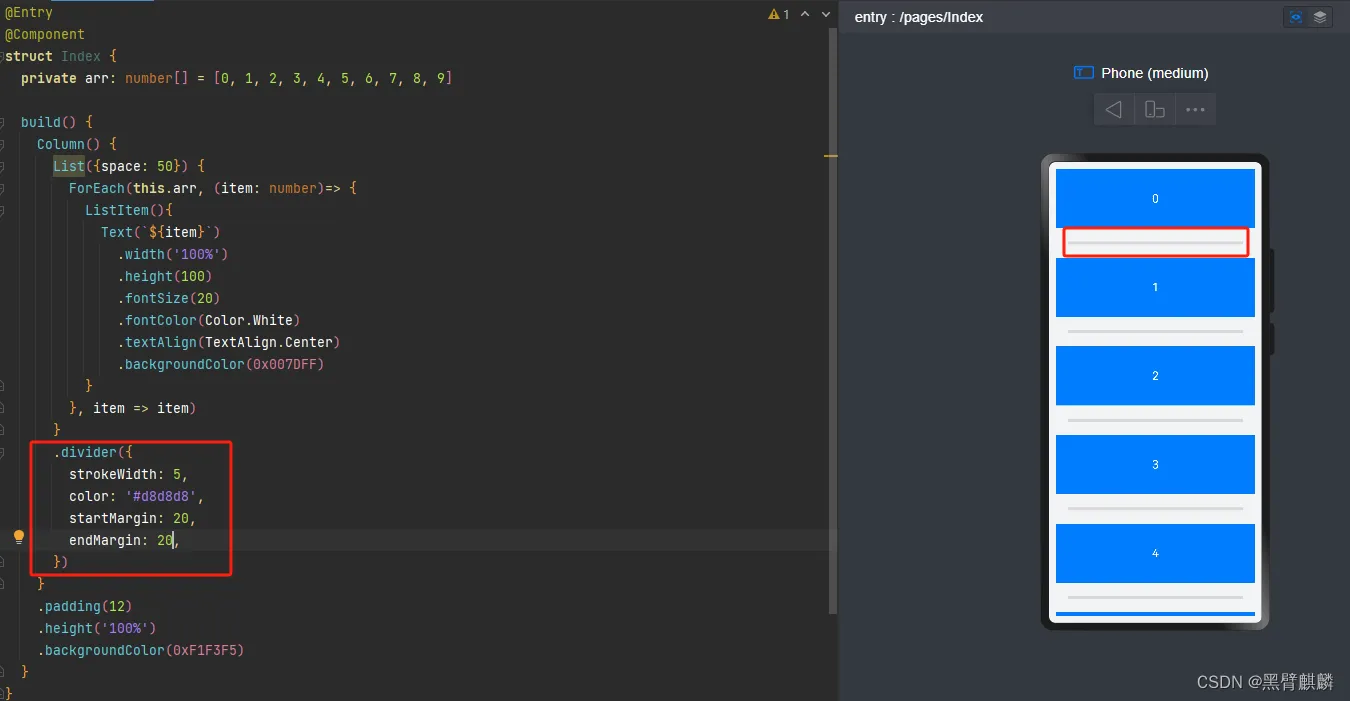Viewport: 1350px width, 701px height.
Task: Collapse the struct Index code block
Action: coord(4,56)
